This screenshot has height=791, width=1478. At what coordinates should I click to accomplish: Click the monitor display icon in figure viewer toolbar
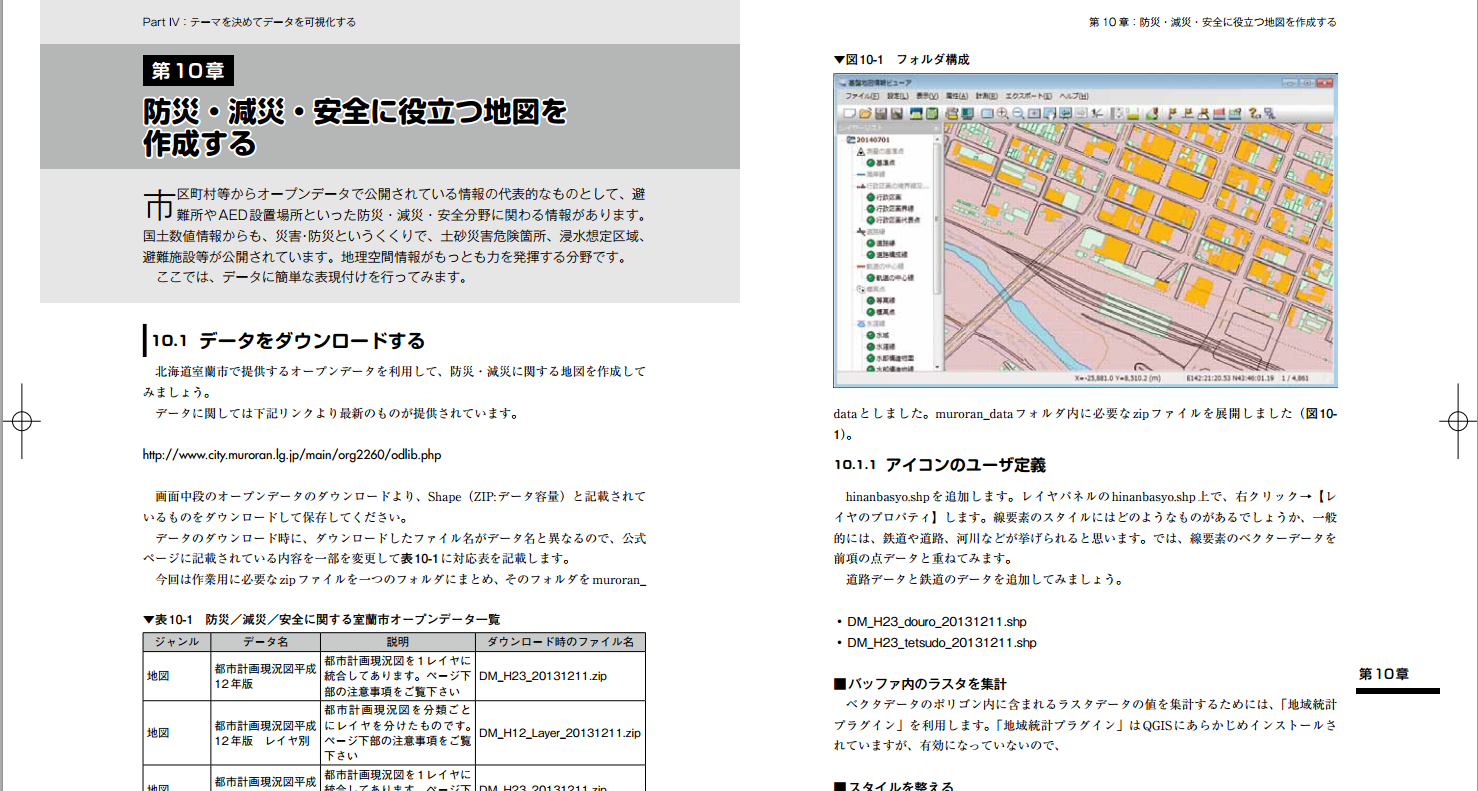(x=967, y=113)
